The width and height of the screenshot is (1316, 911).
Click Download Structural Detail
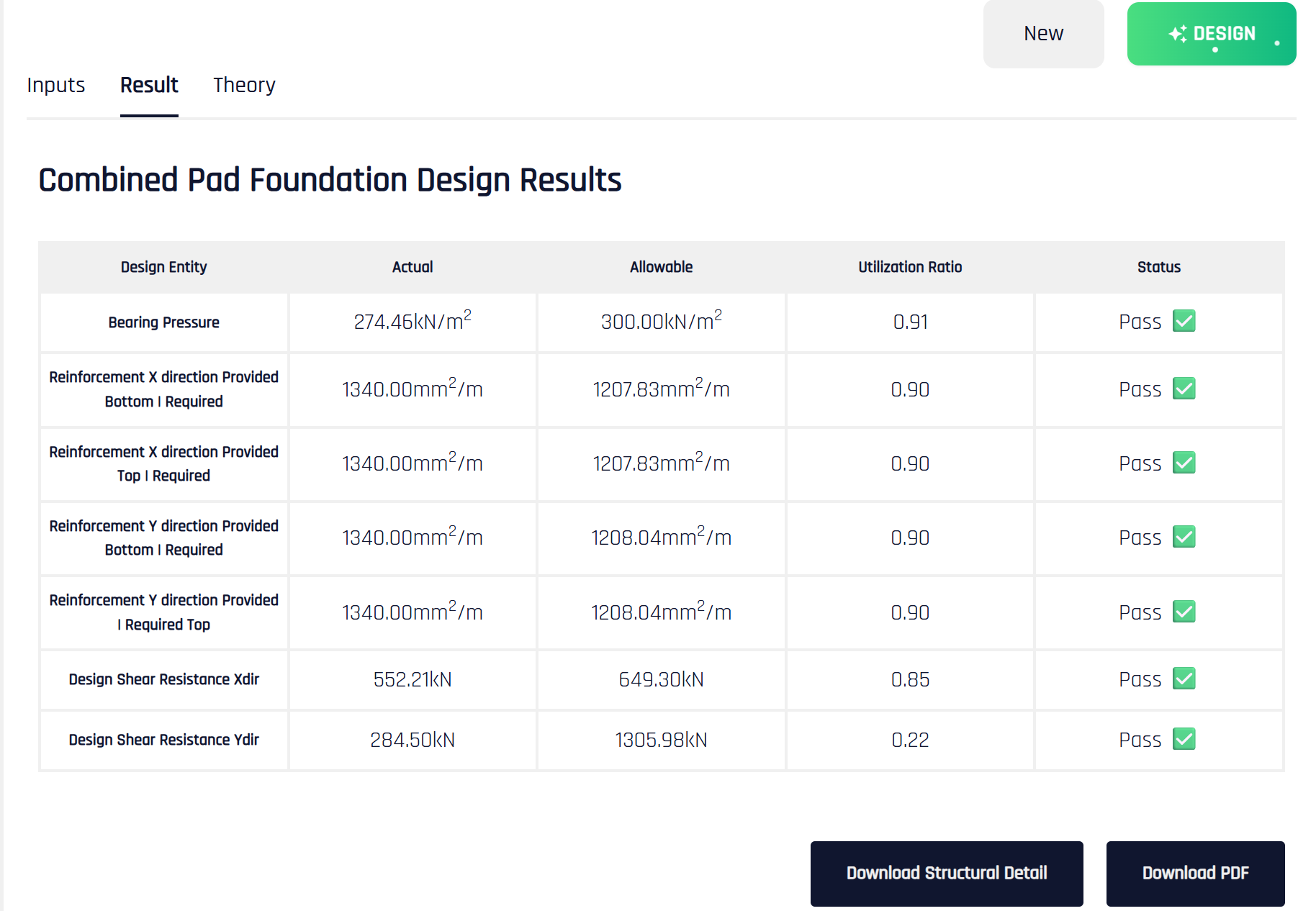(947, 873)
